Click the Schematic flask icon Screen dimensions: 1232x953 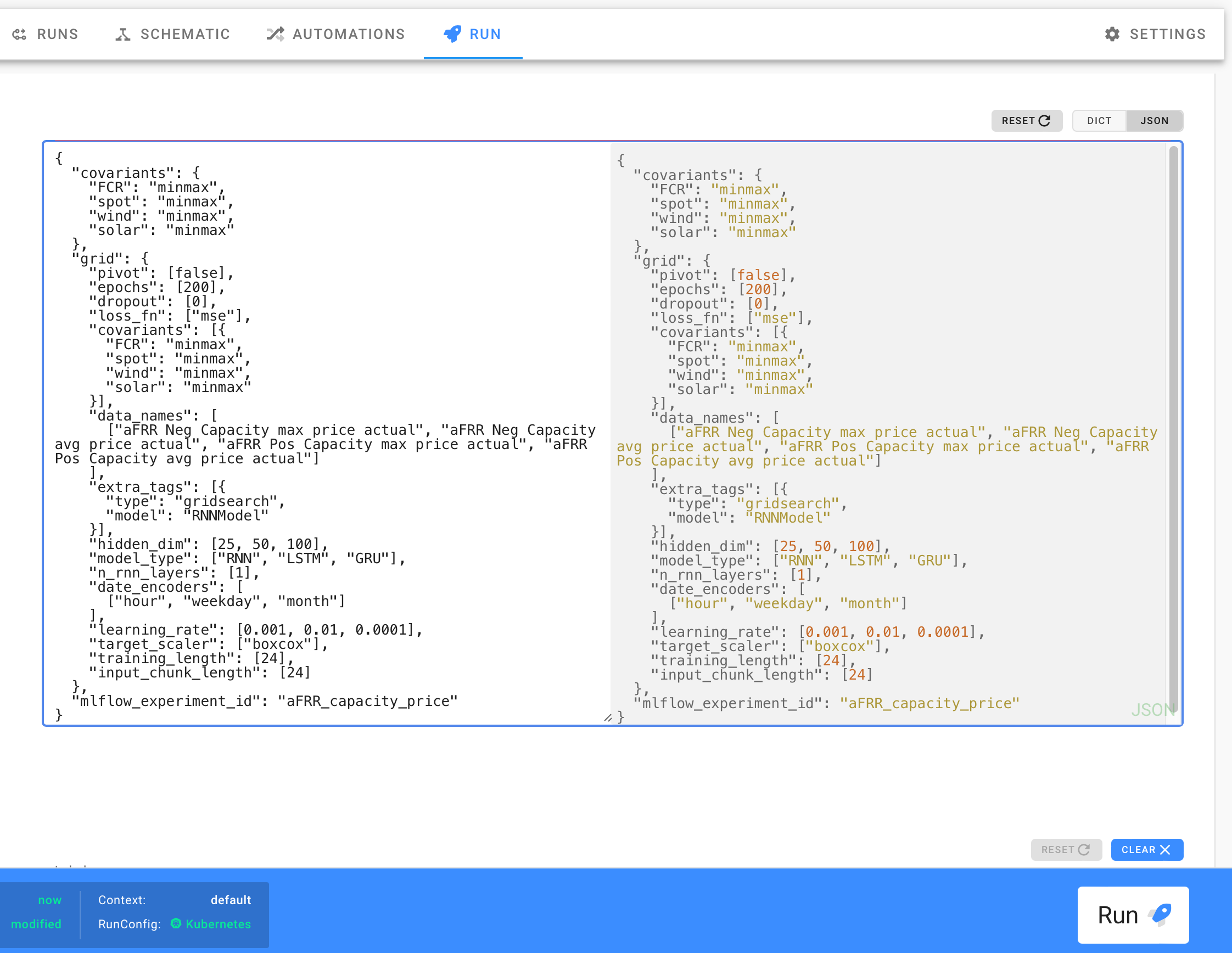tap(123, 35)
